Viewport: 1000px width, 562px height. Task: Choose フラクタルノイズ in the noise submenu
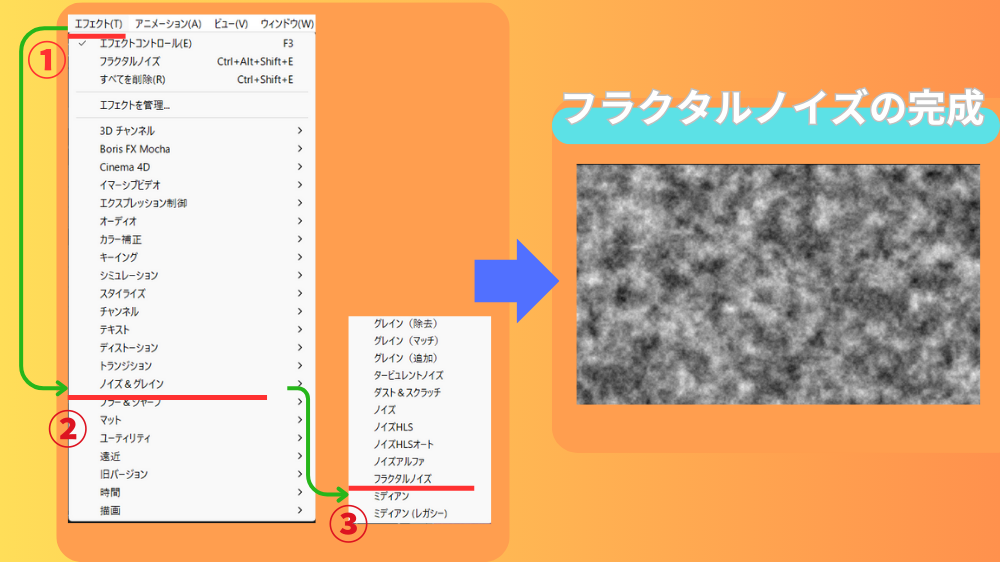coord(402,479)
